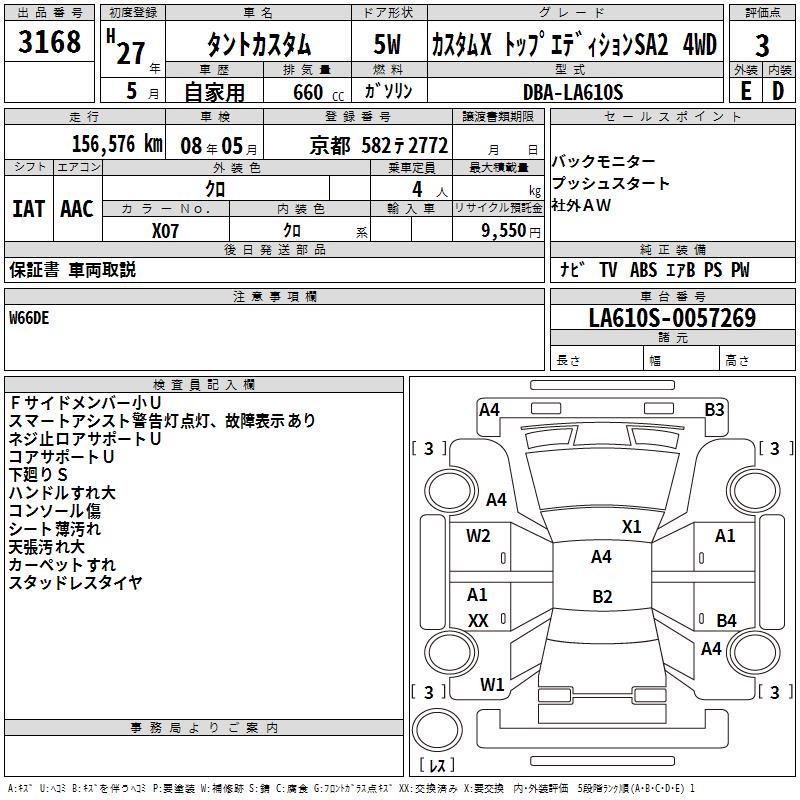Viewport: 800px width, 800px height.
Task: Click note ネジ止ロアサポートU
Action: [85, 439]
